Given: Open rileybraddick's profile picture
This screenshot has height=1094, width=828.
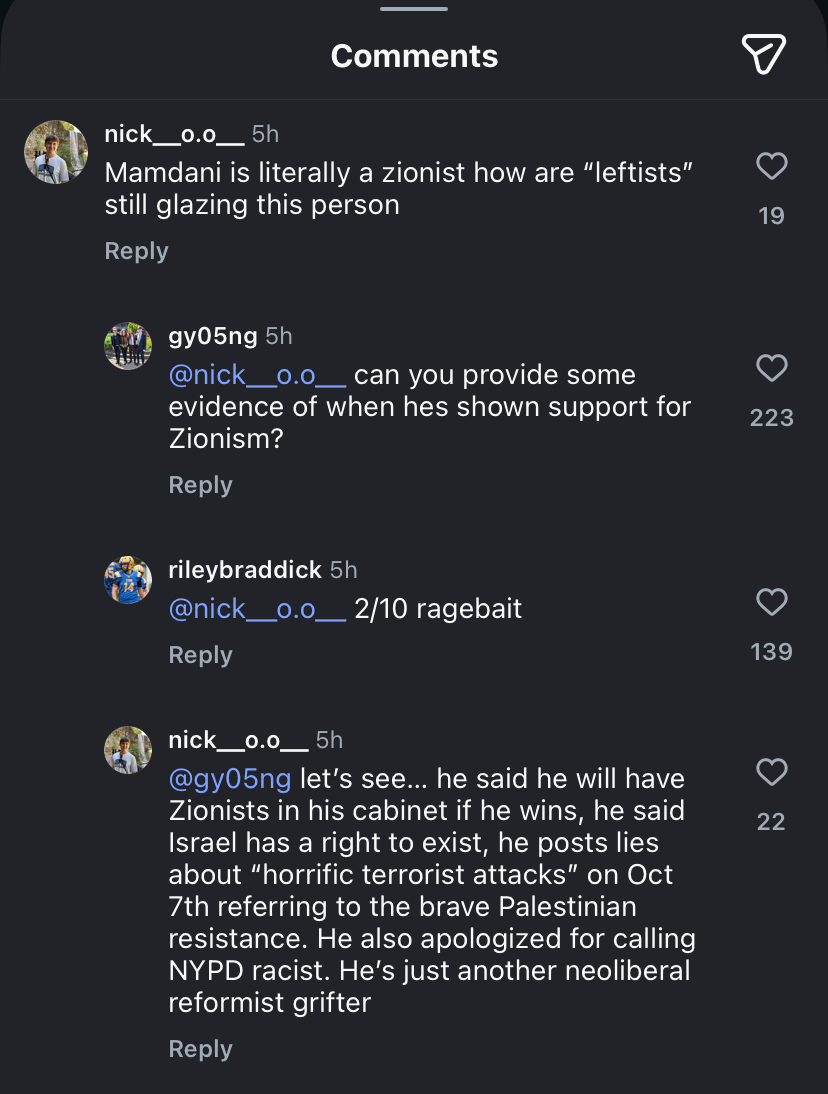Looking at the screenshot, I should [x=128, y=580].
